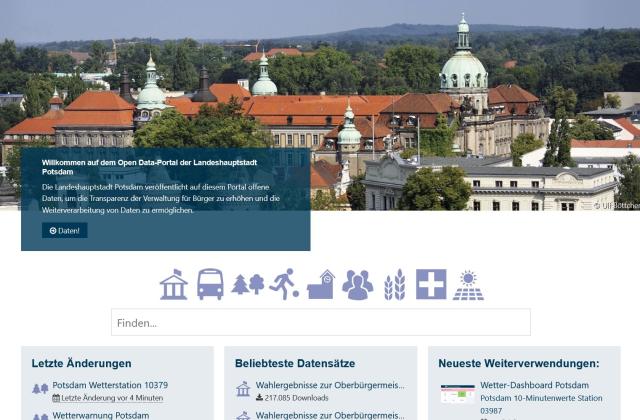Click the Wetter-Dashboard Potsdam thumbnail image

tap(458, 394)
